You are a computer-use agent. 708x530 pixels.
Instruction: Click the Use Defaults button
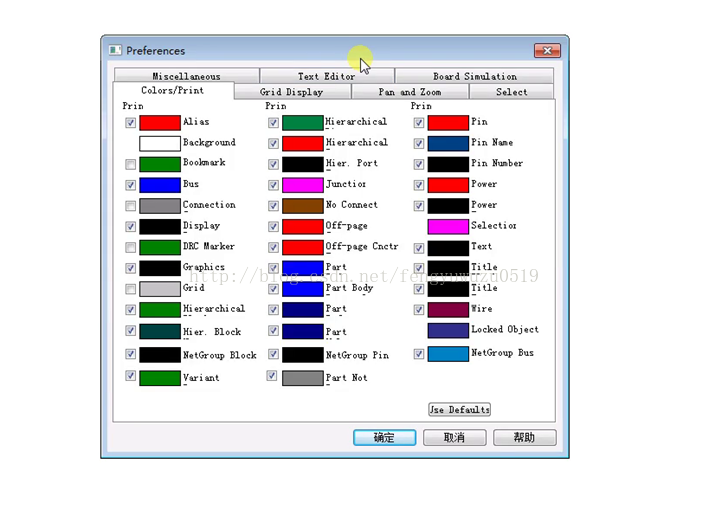459,409
